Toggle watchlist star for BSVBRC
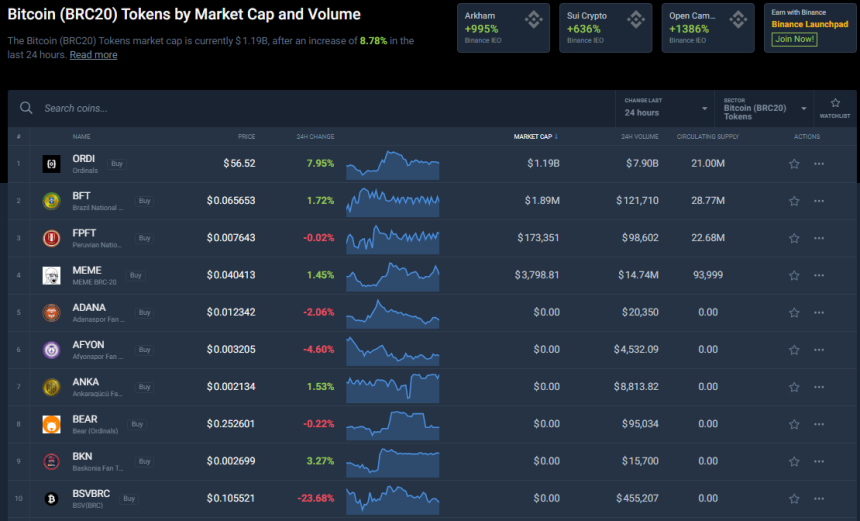 [x=794, y=498]
